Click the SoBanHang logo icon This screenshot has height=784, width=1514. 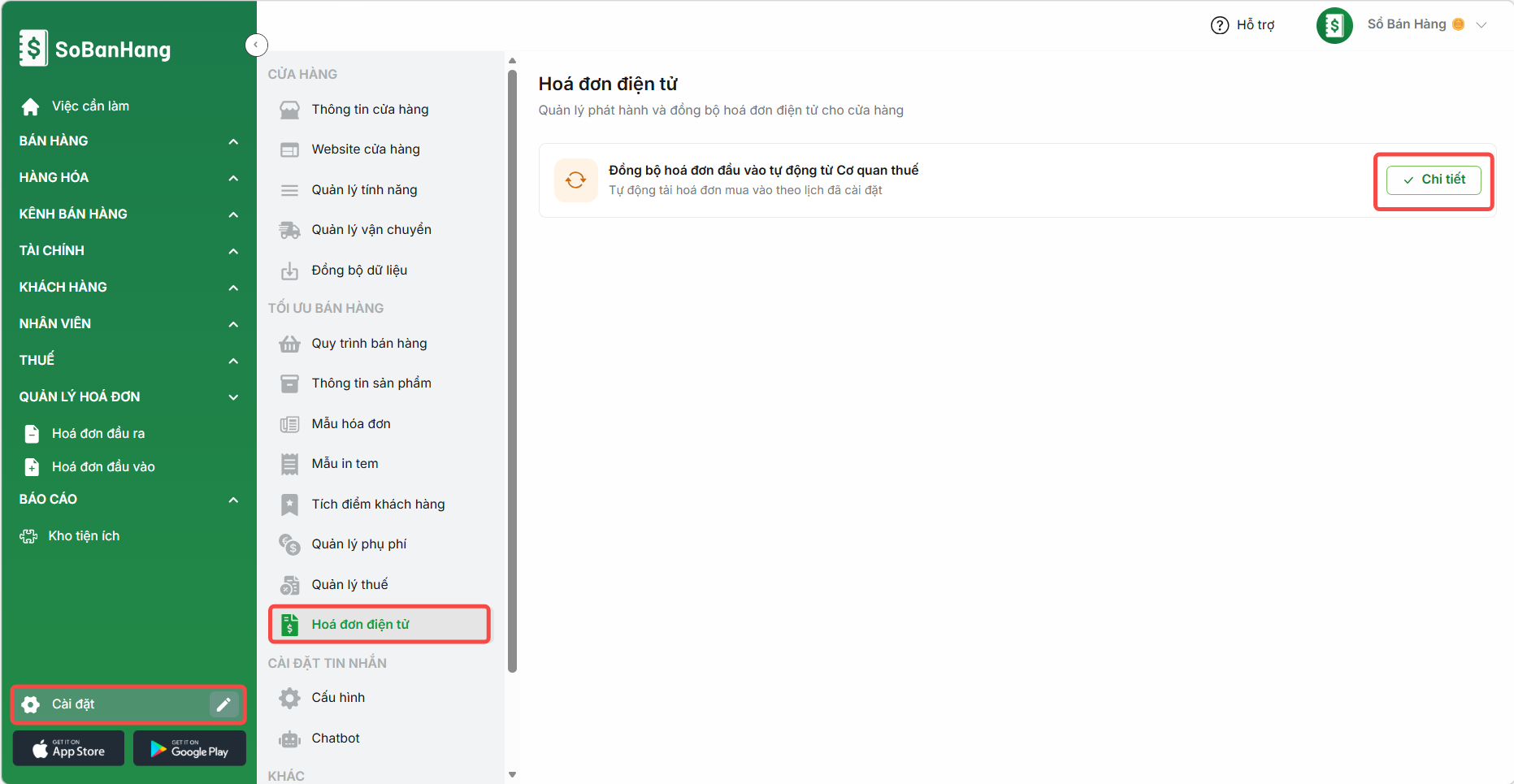click(x=33, y=49)
